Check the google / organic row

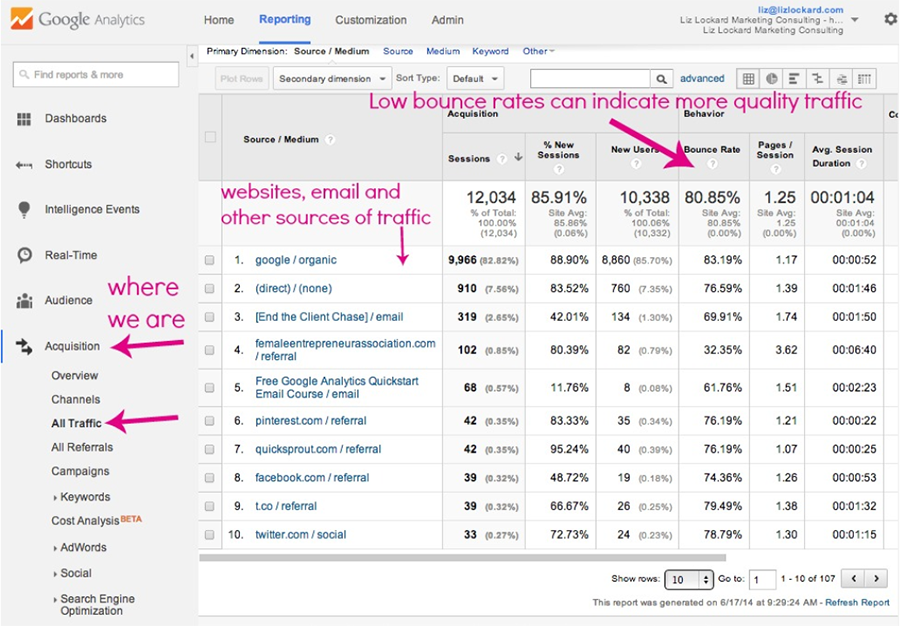click(210, 260)
